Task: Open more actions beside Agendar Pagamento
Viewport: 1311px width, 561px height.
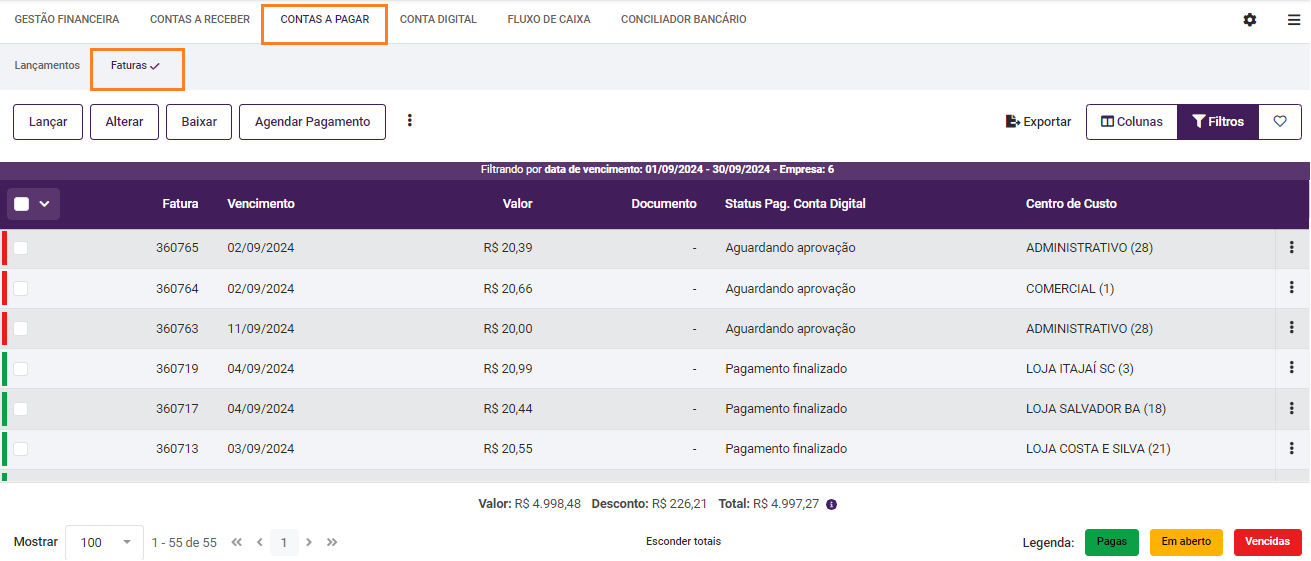Action: pyautogui.click(x=409, y=121)
